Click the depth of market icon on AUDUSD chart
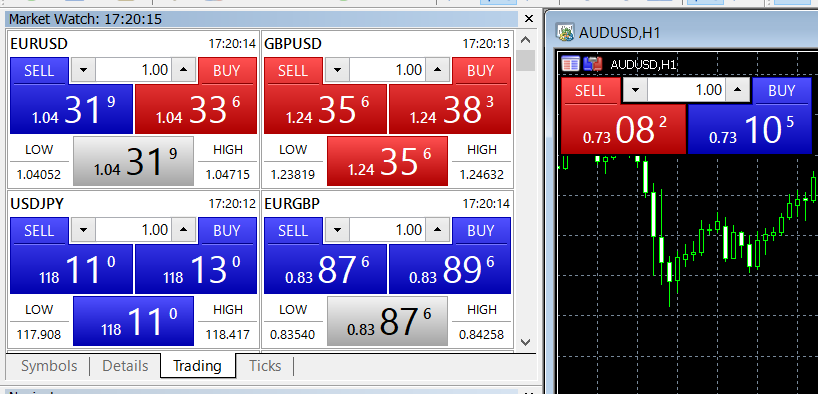 pos(593,64)
